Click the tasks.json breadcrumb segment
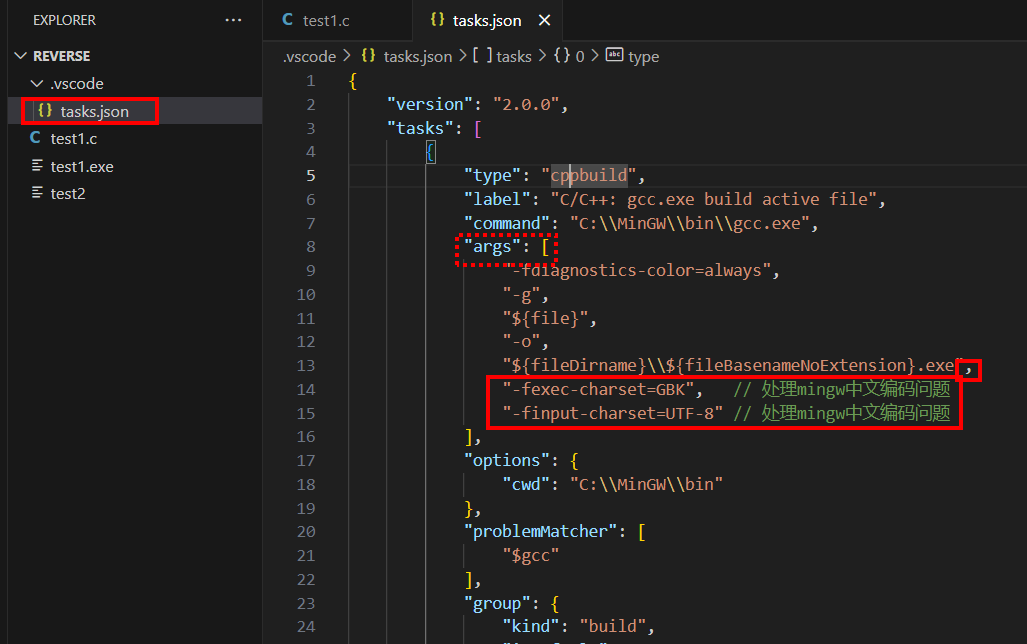Viewport: 1027px width, 644px height. pyautogui.click(x=418, y=56)
